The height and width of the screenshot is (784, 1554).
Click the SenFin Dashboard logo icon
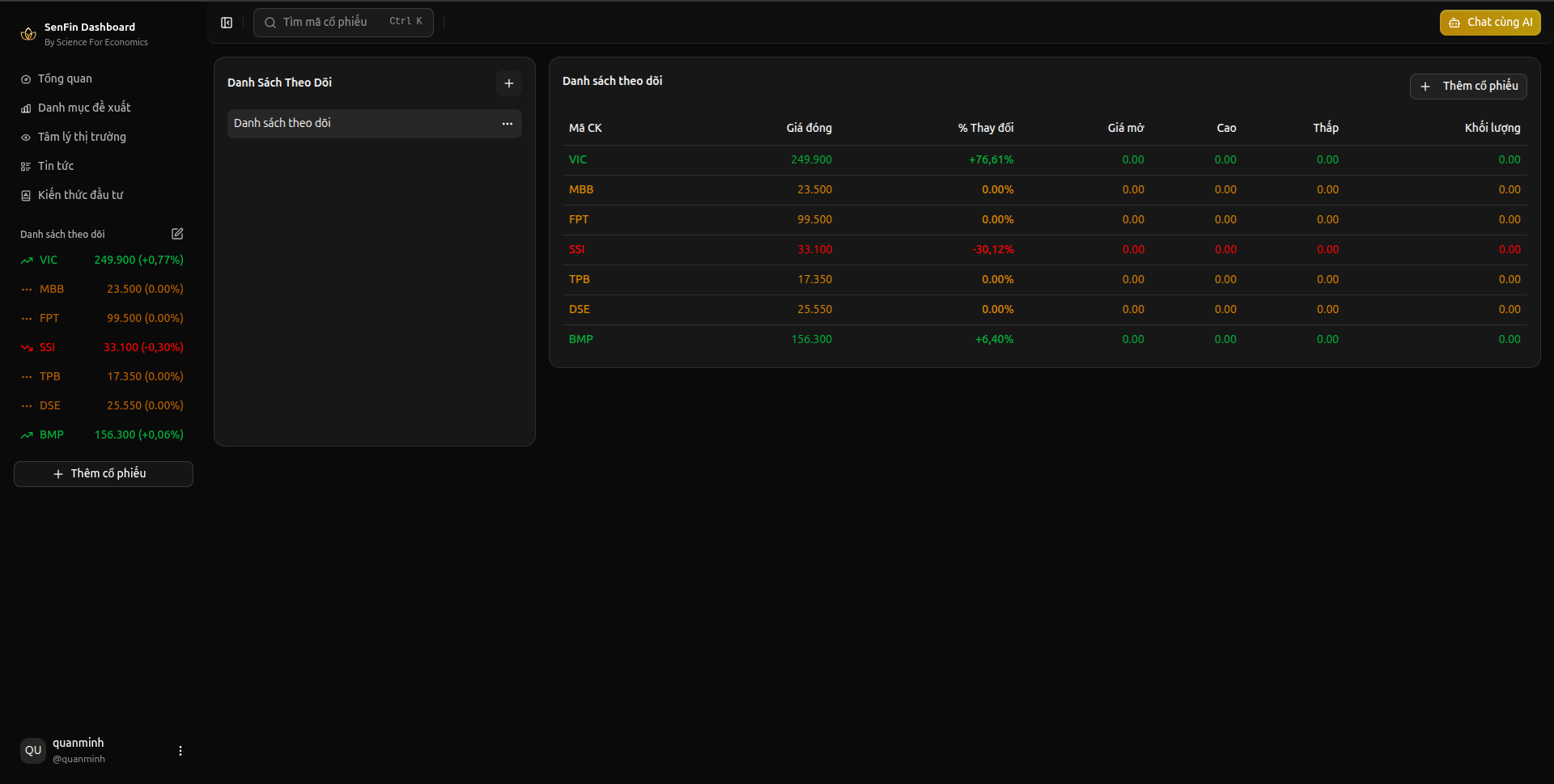tap(28, 34)
